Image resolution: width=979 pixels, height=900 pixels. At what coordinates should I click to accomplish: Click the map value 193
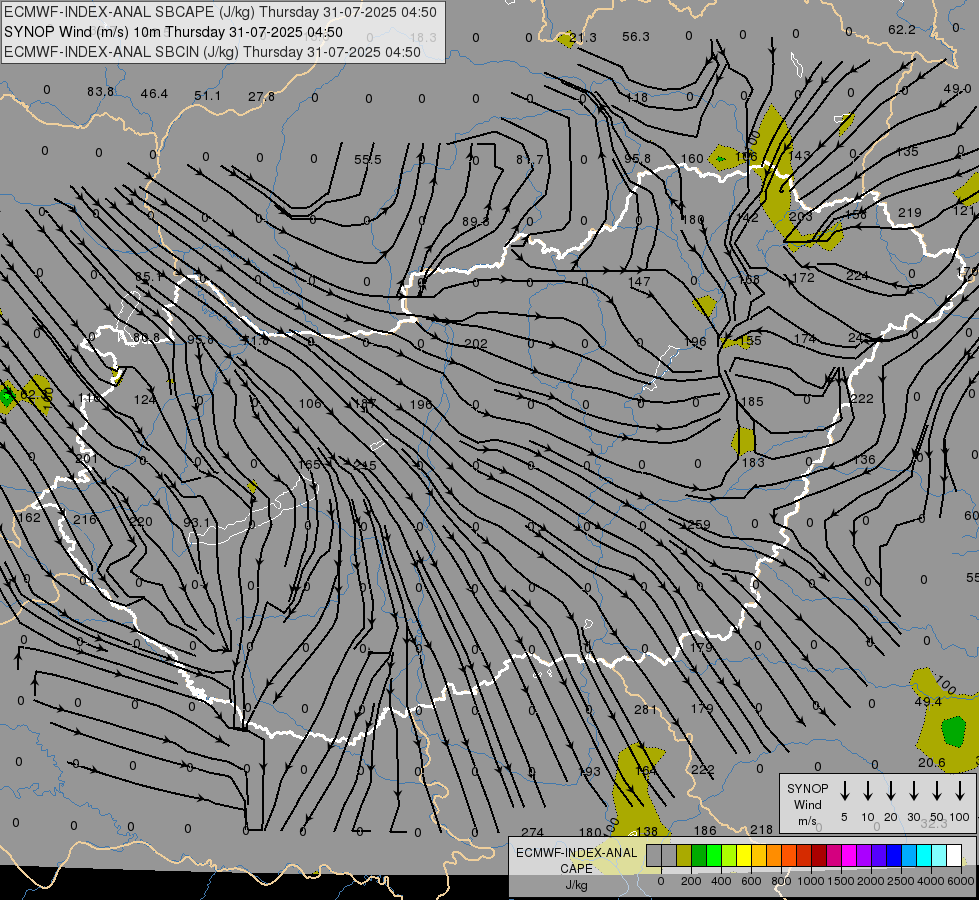pyautogui.click(x=589, y=772)
